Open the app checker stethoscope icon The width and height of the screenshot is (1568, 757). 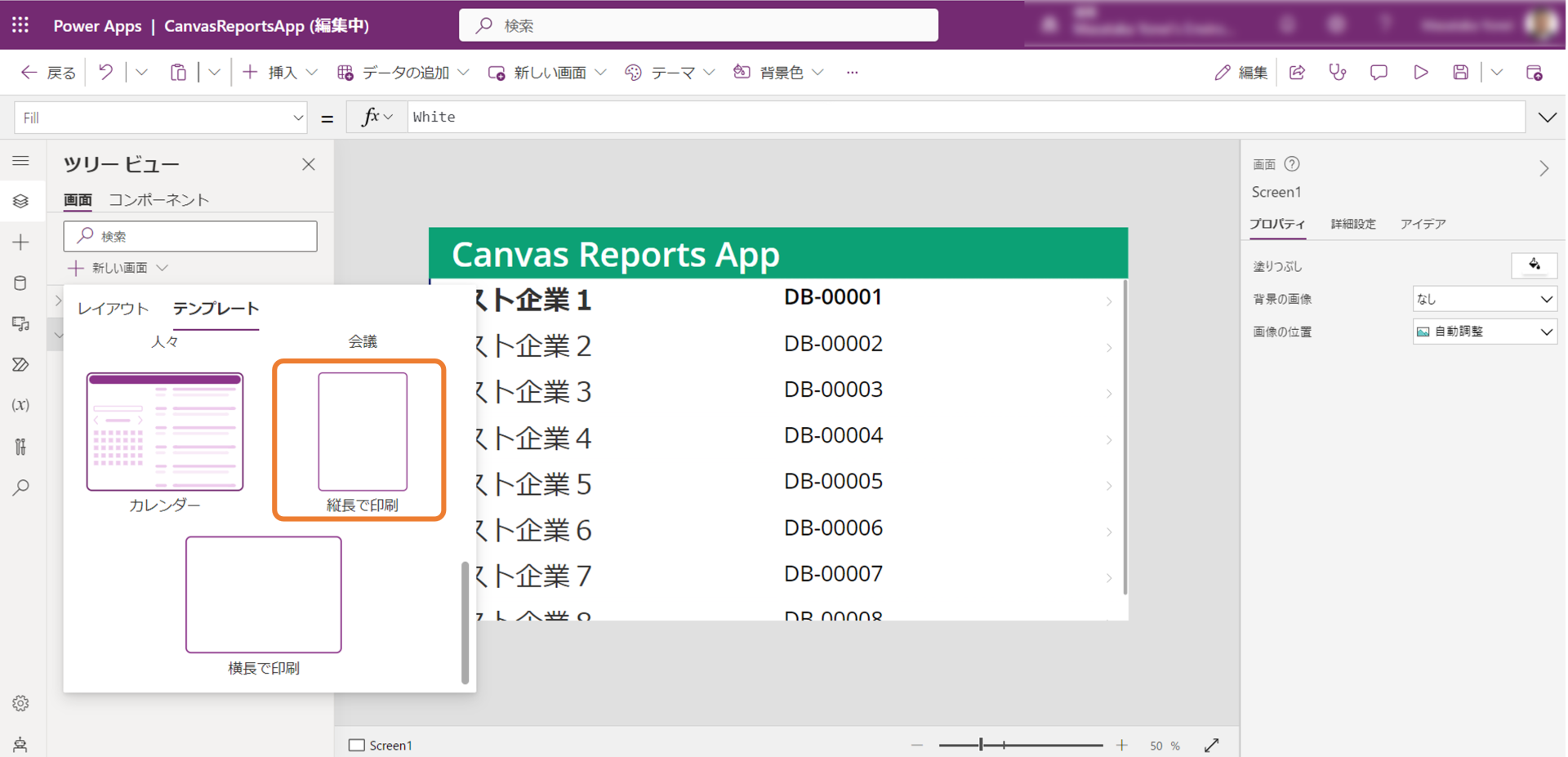tap(1338, 73)
